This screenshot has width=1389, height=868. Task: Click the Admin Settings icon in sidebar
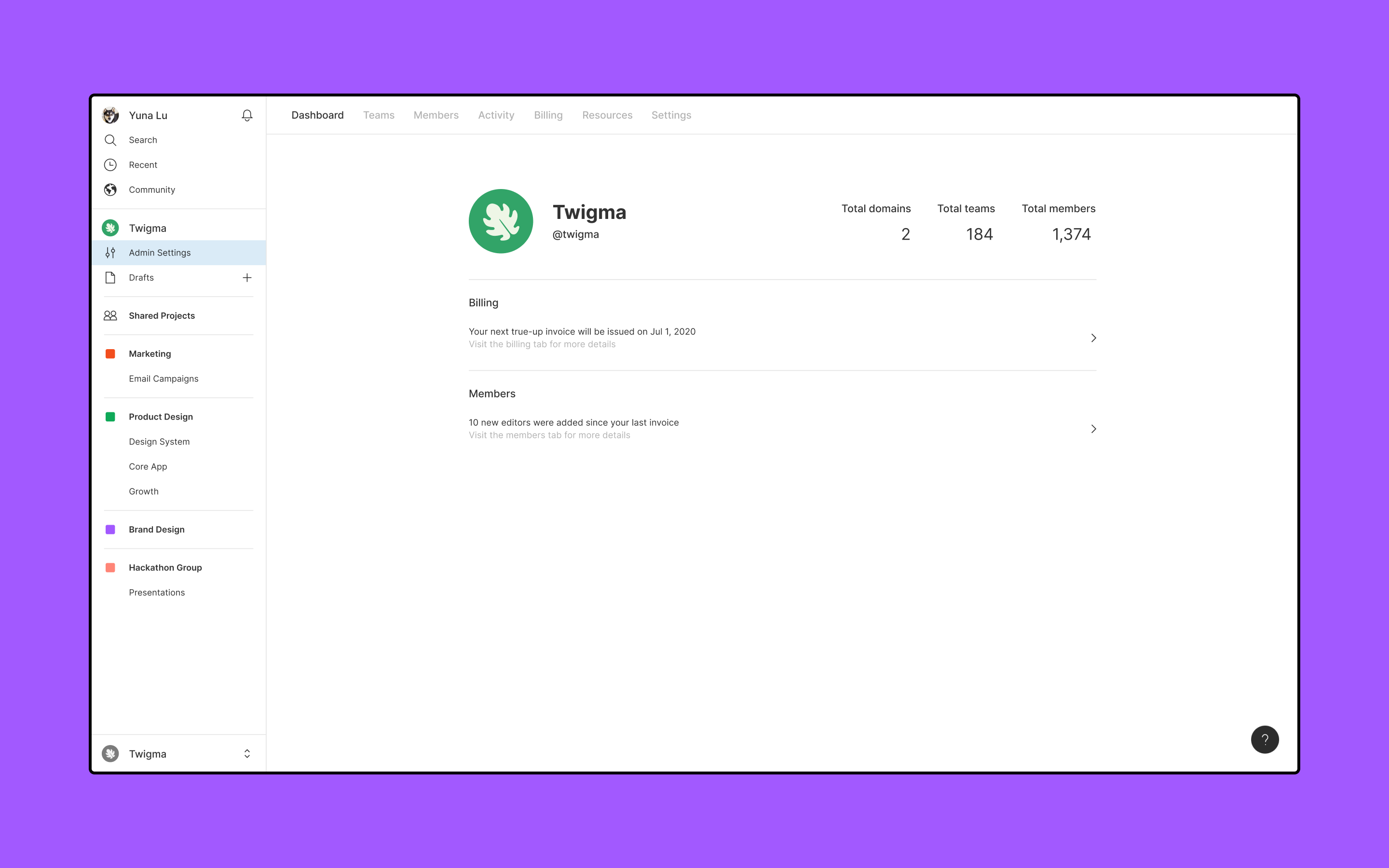tap(112, 252)
